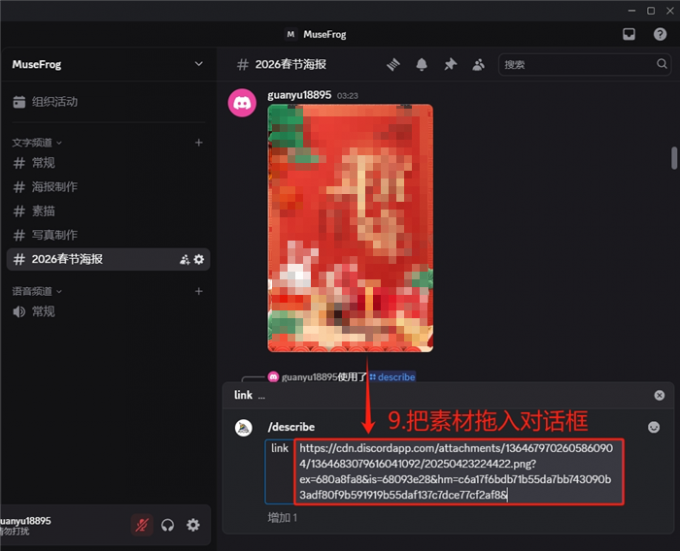Open the inbox icon in title bar
The image size is (680, 551).
pyautogui.click(x=629, y=34)
